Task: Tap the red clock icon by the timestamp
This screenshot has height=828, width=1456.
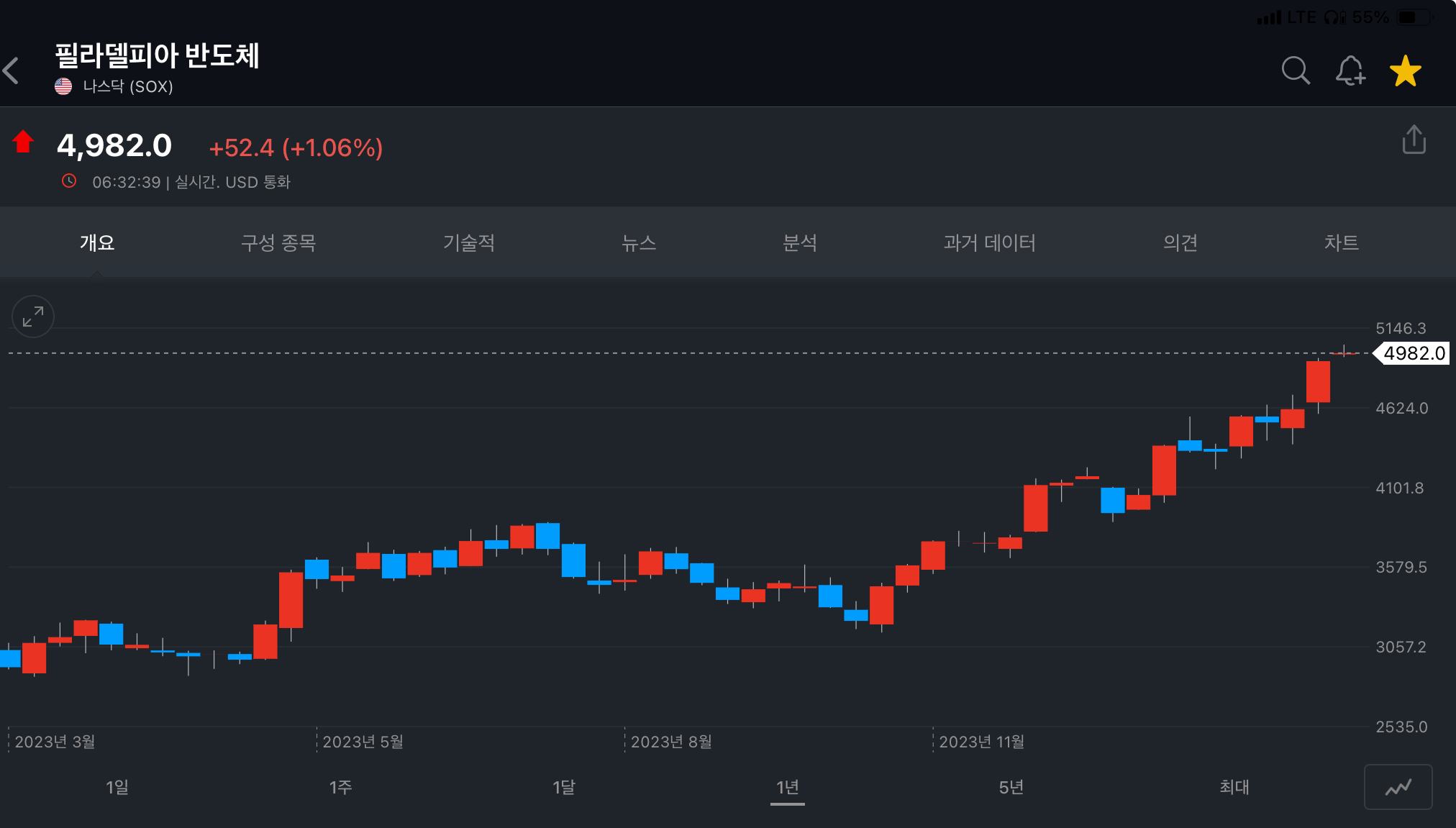Action: click(x=69, y=181)
